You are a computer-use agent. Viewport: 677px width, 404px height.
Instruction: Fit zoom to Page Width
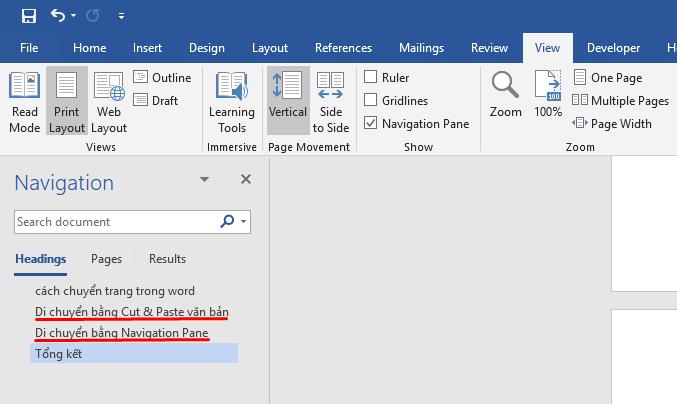click(612, 124)
